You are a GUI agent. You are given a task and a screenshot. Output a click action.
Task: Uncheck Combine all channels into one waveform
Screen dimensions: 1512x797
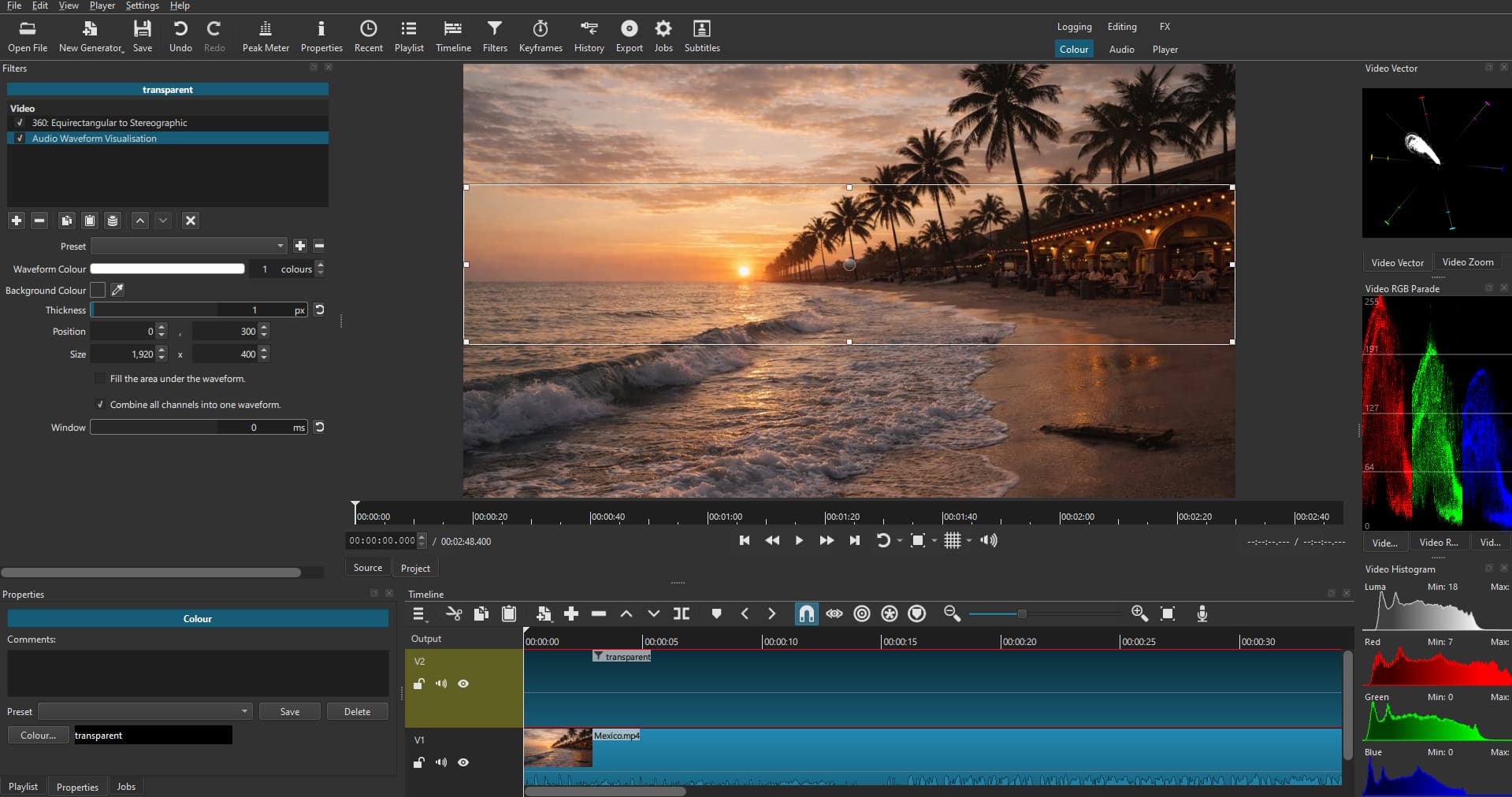click(x=100, y=405)
